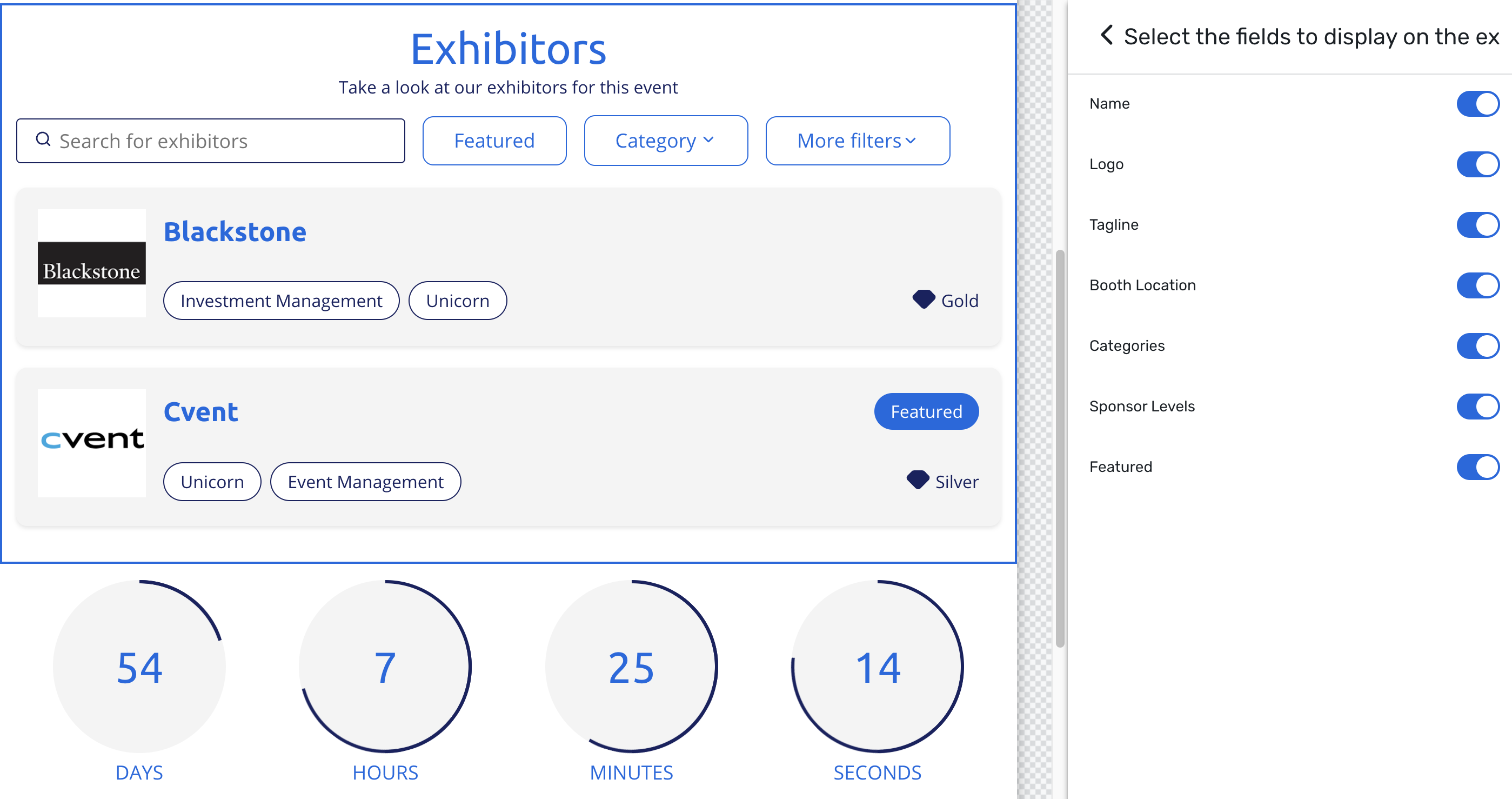Select Event Management category tag
1512x799 pixels.
click(x=365, y=481)
